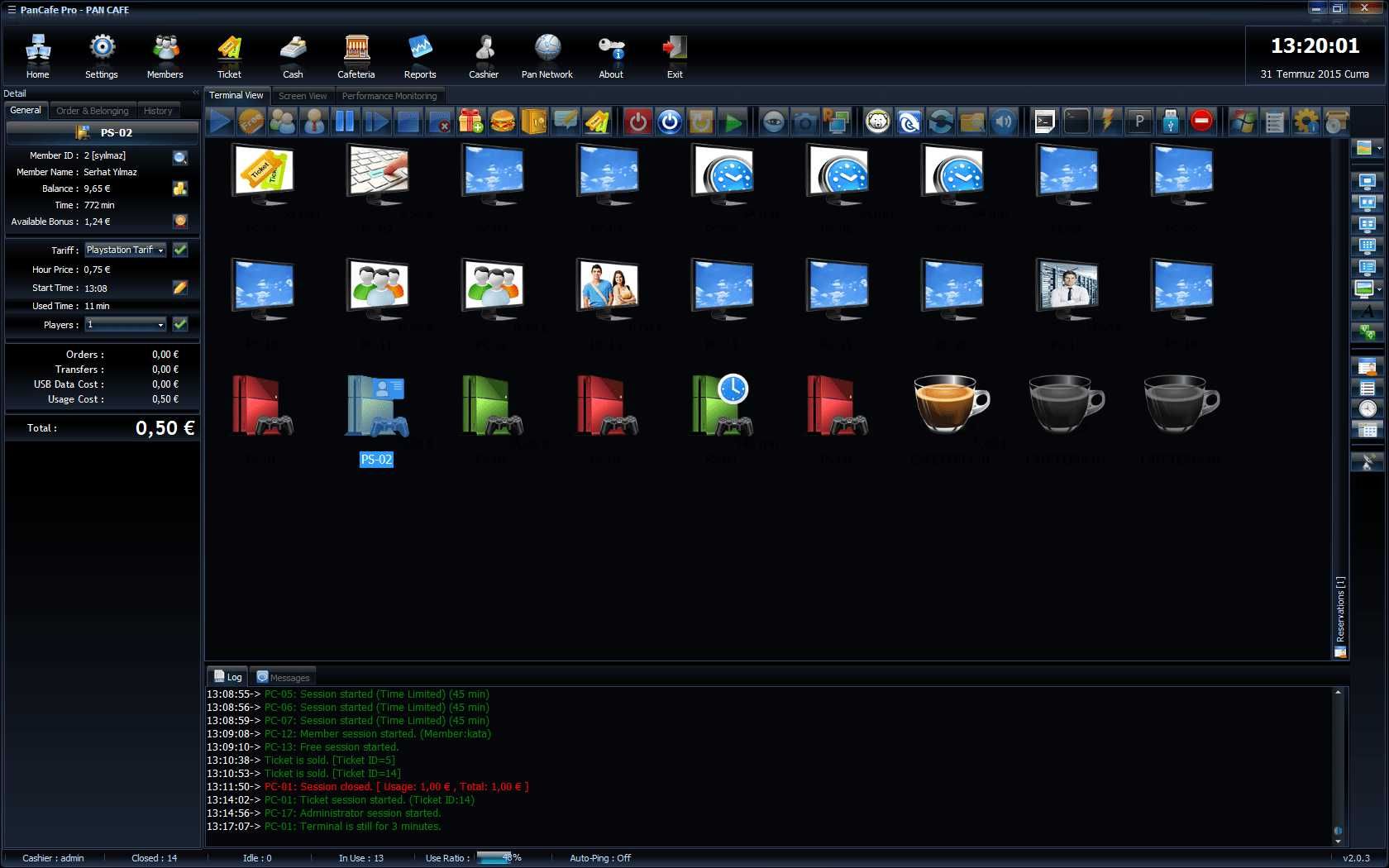Select the green PlayStation with clock icon
The image size is (1389, 868).
click(x=721, y=405)
